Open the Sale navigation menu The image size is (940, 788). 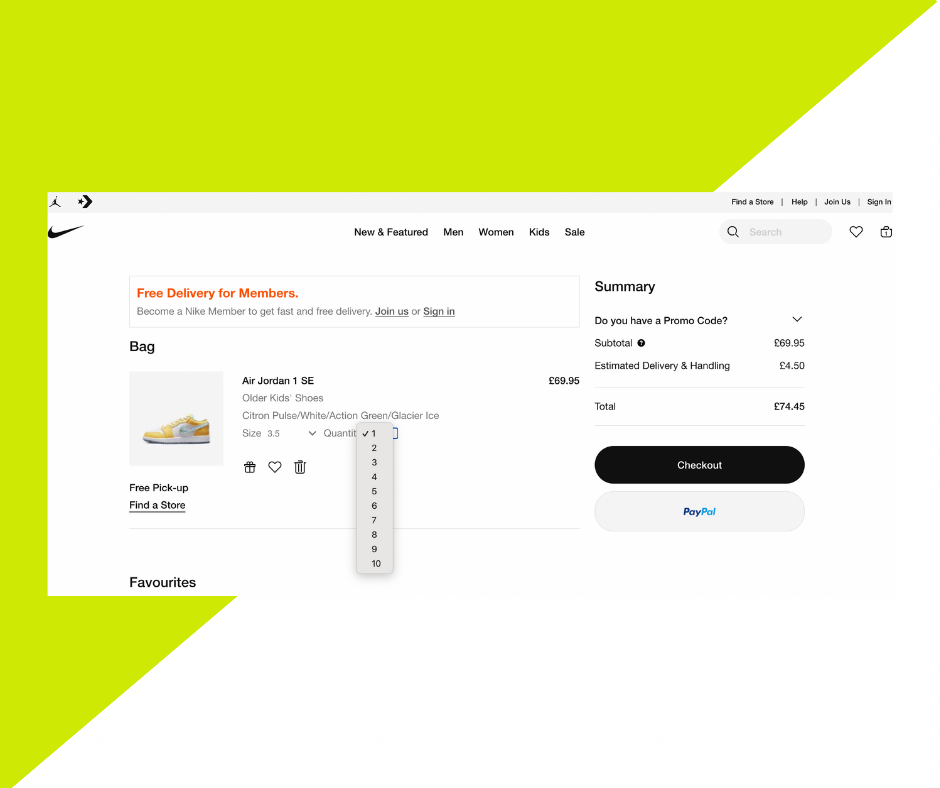pyautogui.click(x=574, y=232)
